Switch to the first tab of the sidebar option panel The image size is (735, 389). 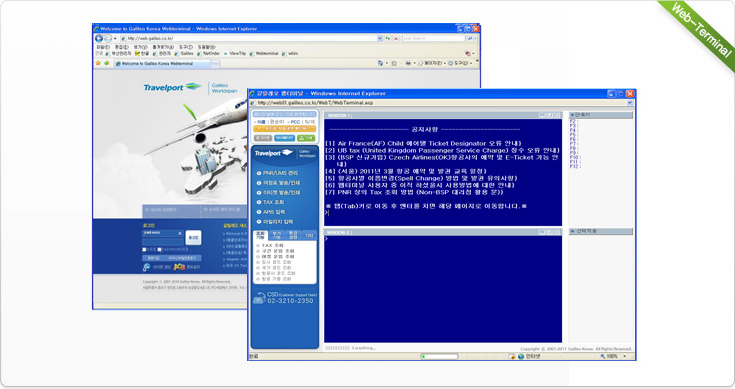tap(260, 235)
